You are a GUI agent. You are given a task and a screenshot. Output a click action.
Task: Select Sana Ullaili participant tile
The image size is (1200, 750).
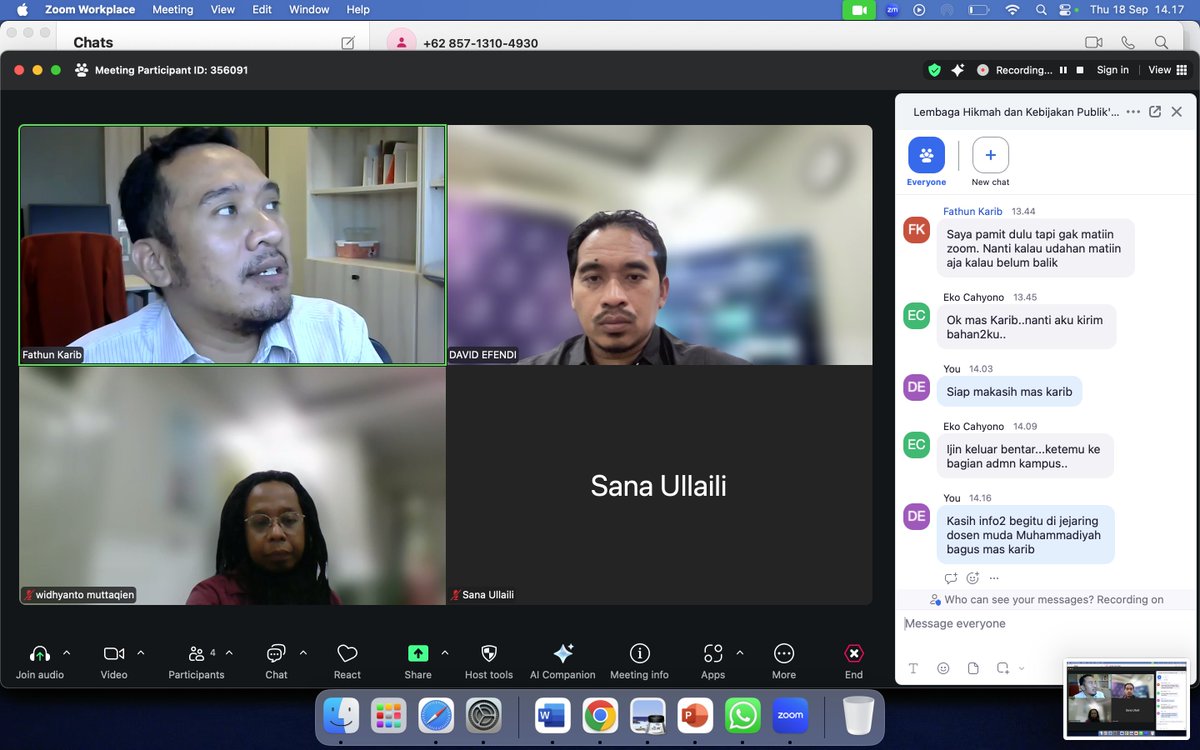click(x=660, y=486)
